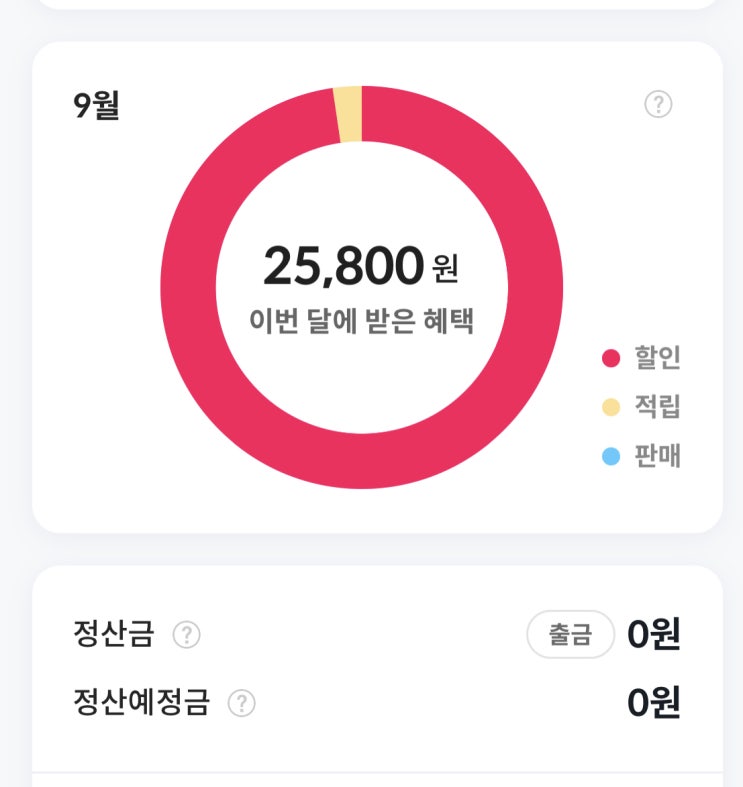The image size is (743, 787).
Task: Select the red 할인 legend dot
Action: point(611,358)
